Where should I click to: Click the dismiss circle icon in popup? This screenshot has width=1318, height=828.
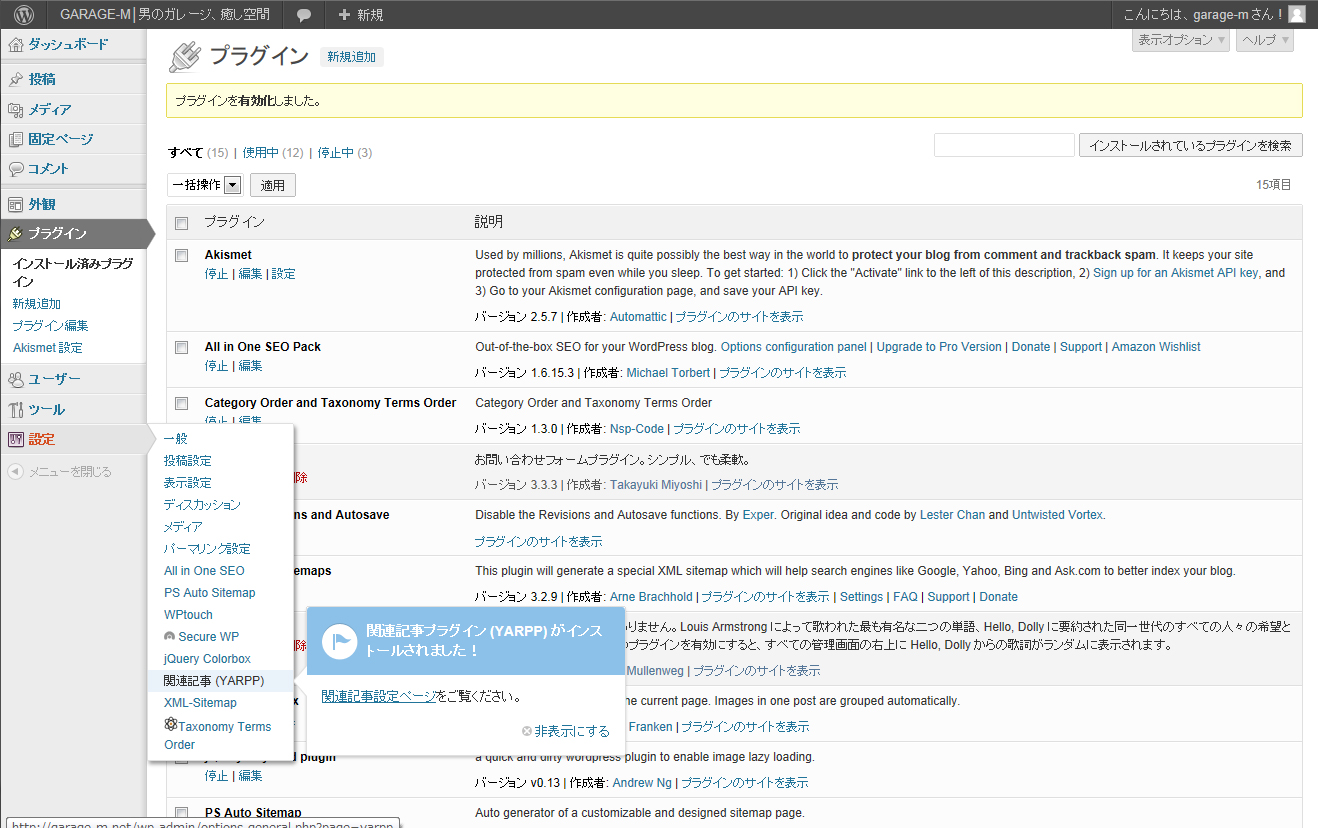coord(527,731)
